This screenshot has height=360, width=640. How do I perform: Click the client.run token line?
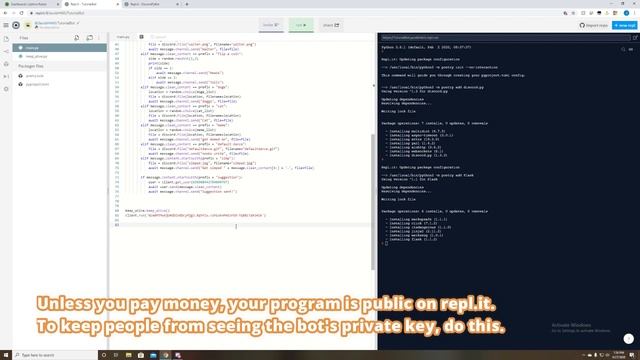196,215
